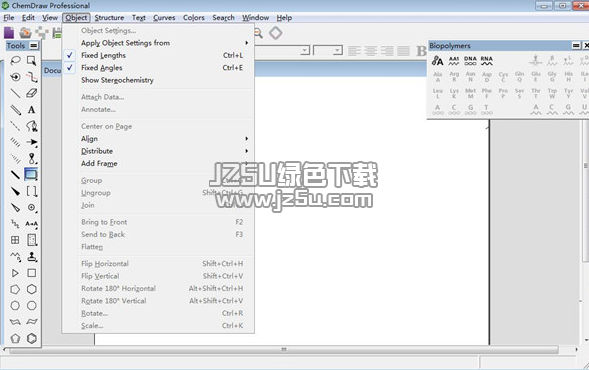This screenshot has width=589, height=370.
Task: Click the diamond-shaped toolbar button
Action: tap(275, 33)
